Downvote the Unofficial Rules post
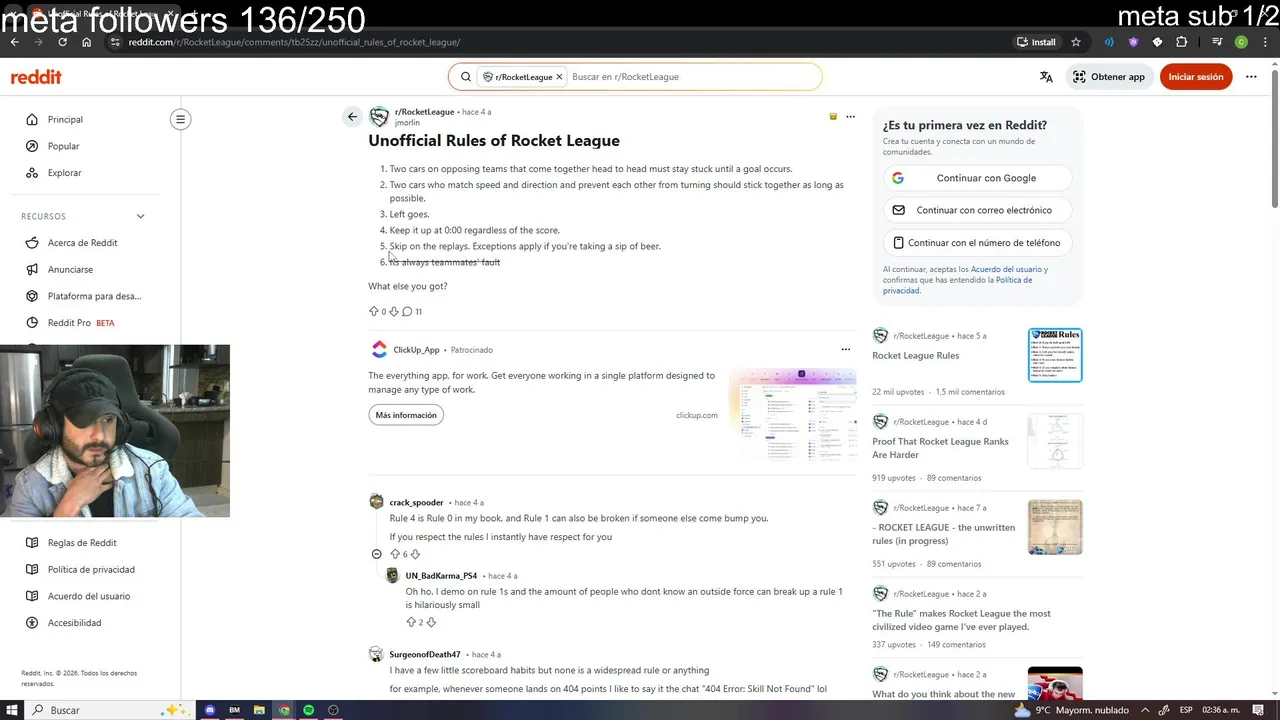 393,312
